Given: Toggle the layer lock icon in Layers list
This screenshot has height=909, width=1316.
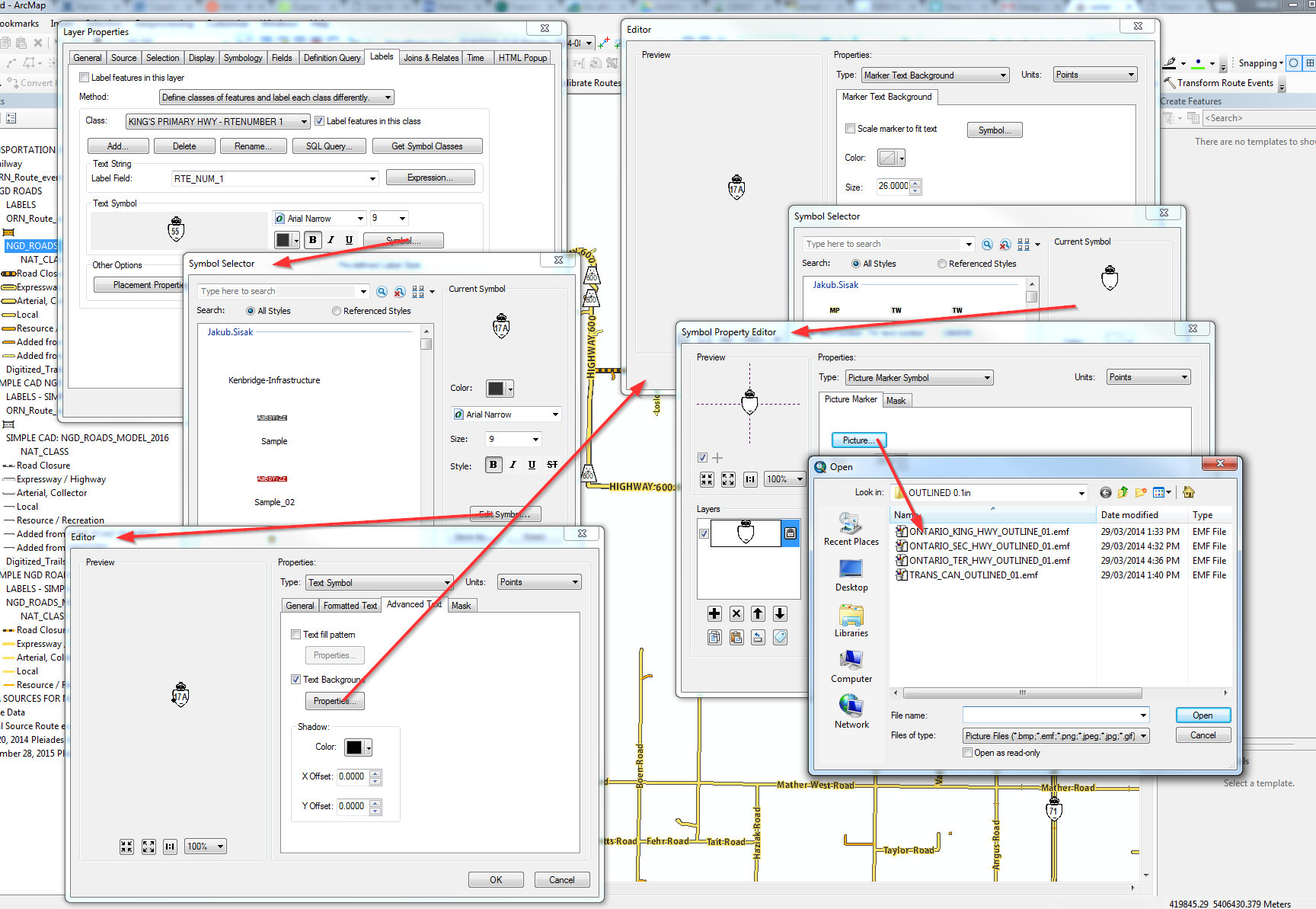Looking at the screenshot, I should tap(791, 533).
